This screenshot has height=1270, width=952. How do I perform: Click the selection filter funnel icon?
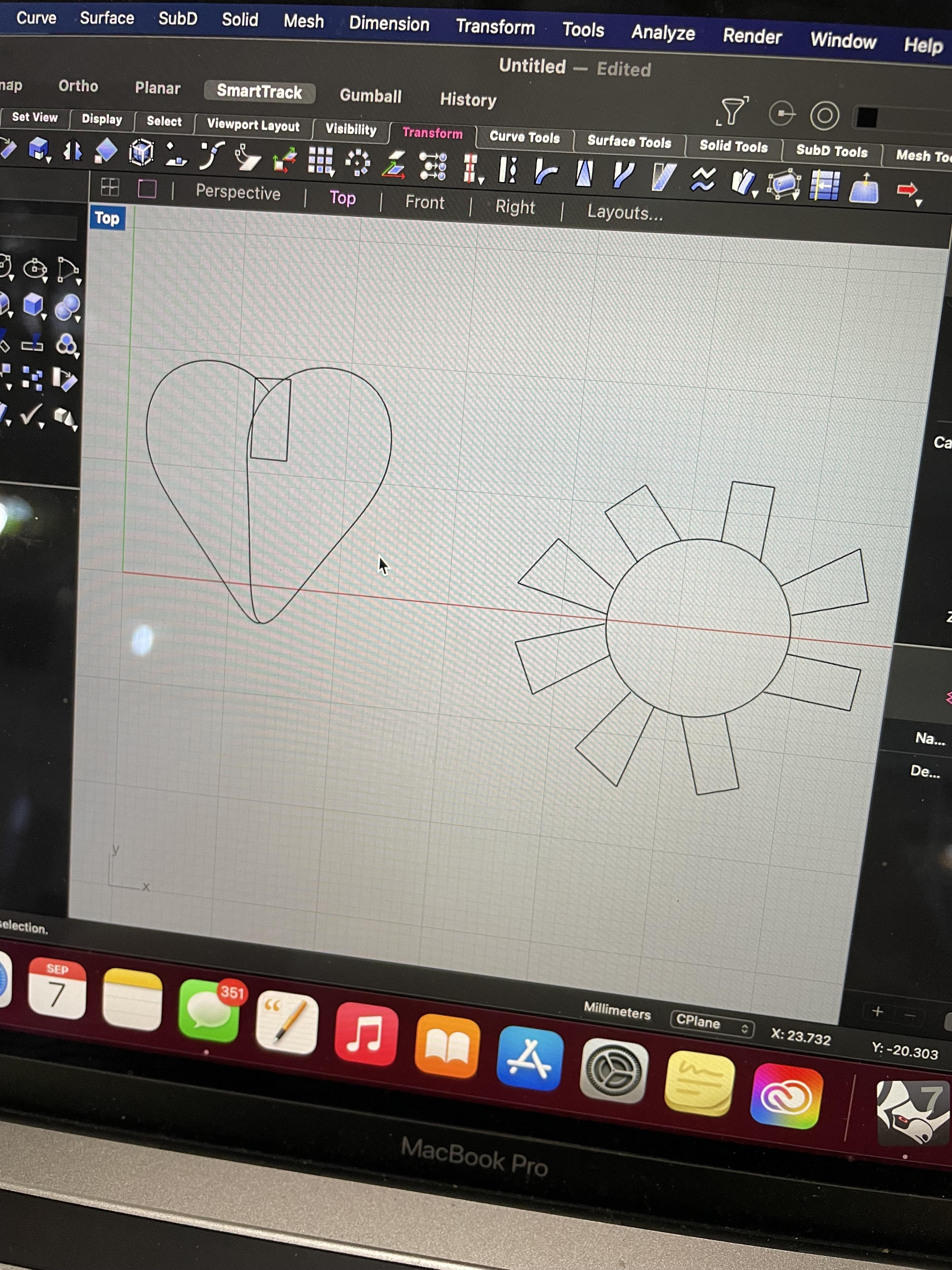click(x=733, y=111)
